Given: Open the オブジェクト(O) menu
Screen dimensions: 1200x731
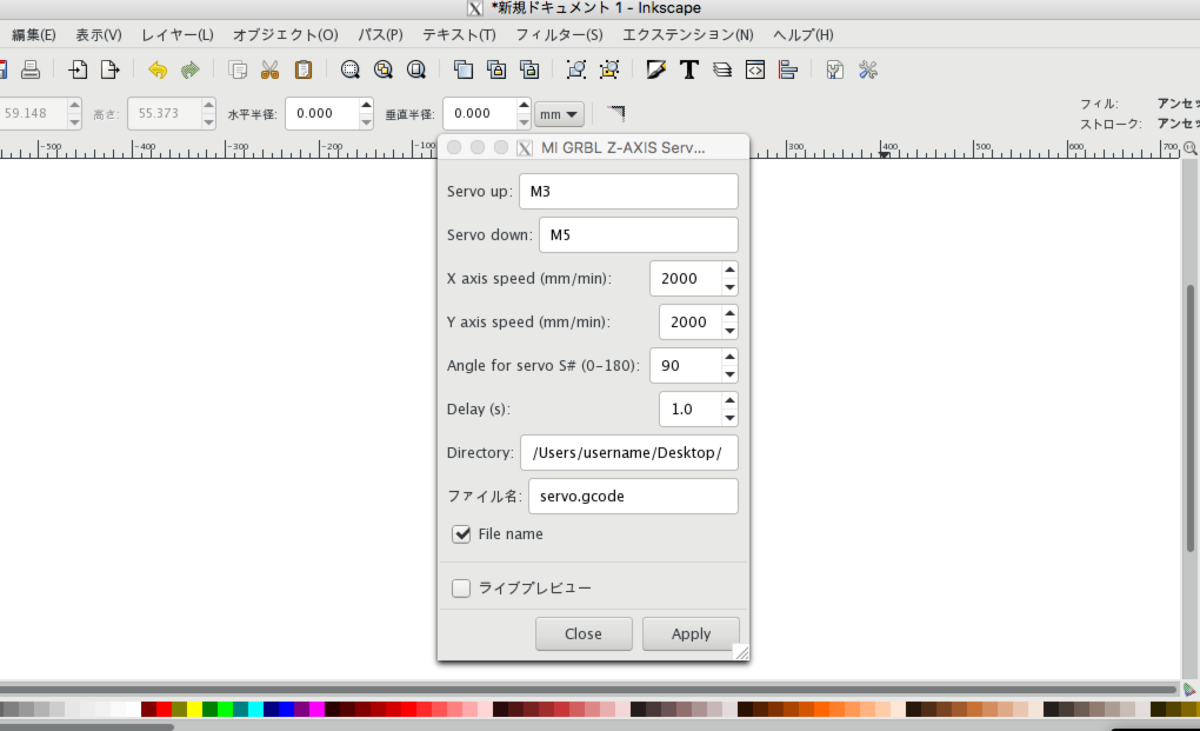Looking at the screenshot, I should tap(285, 34).
